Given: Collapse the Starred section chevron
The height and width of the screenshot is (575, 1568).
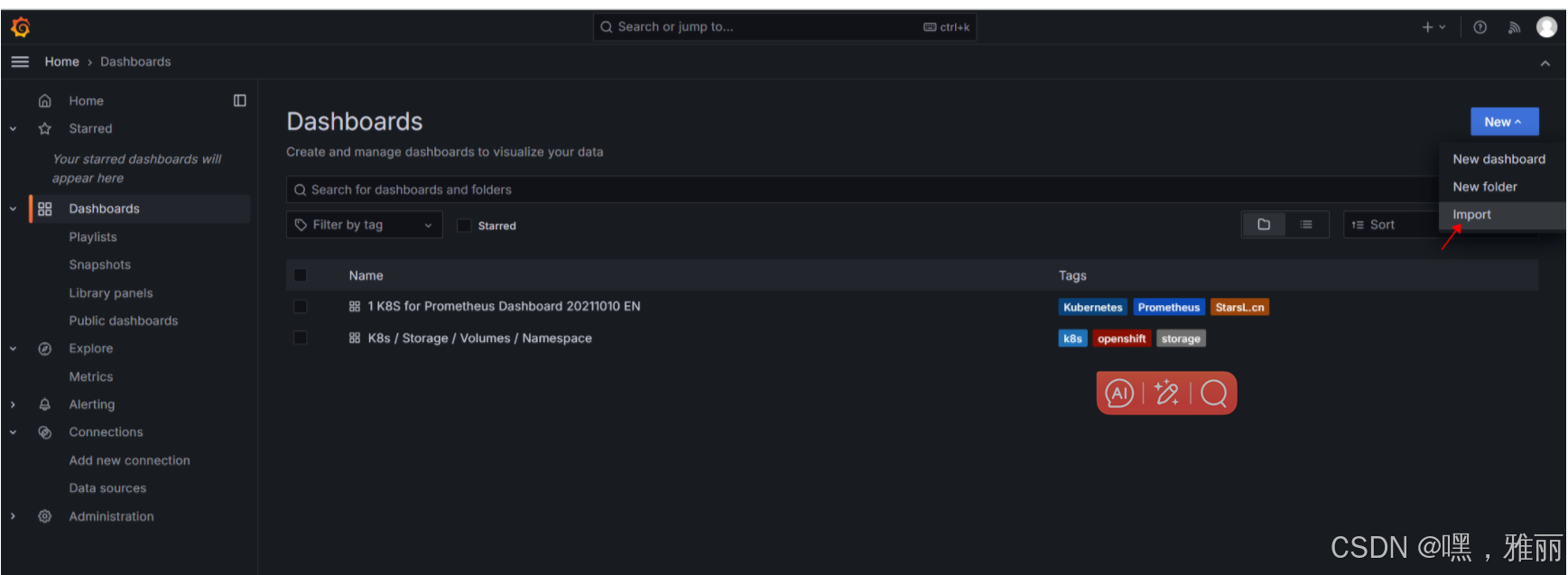Looking at the screenshot, I should pyautogui.click(x=14, y=129).
